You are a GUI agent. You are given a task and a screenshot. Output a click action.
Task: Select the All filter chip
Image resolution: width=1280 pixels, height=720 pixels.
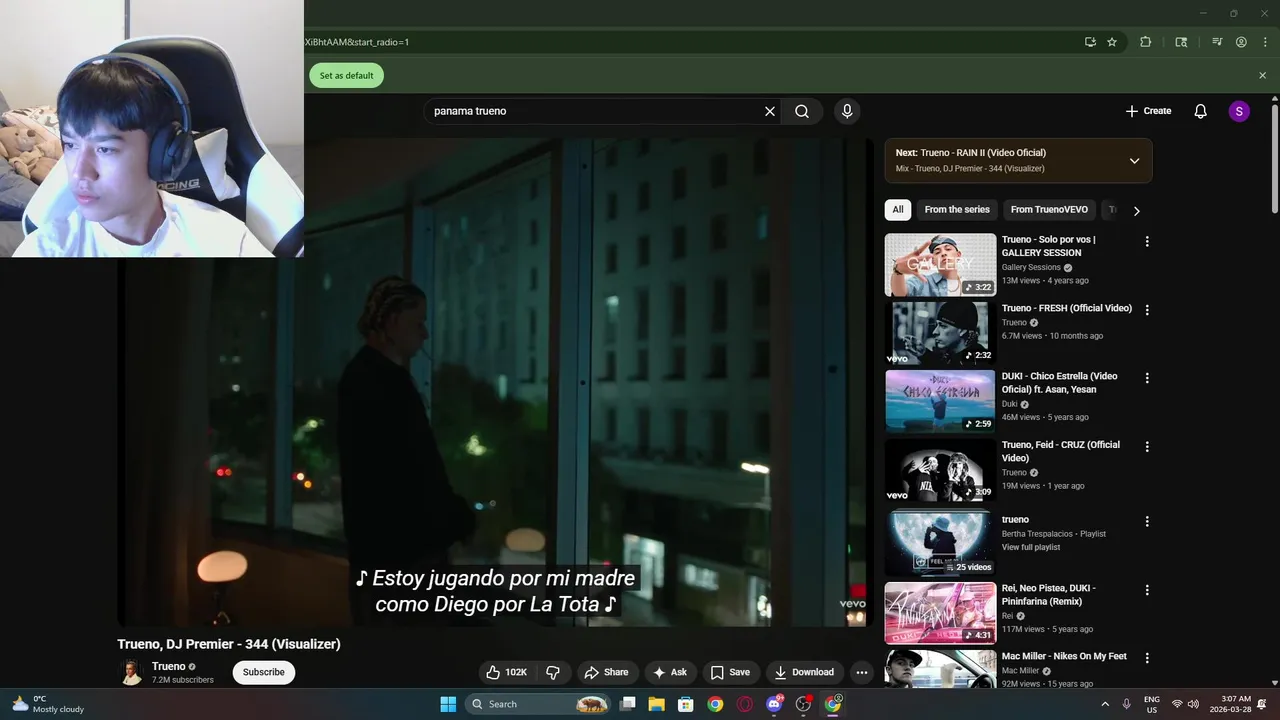coord(898,210)
